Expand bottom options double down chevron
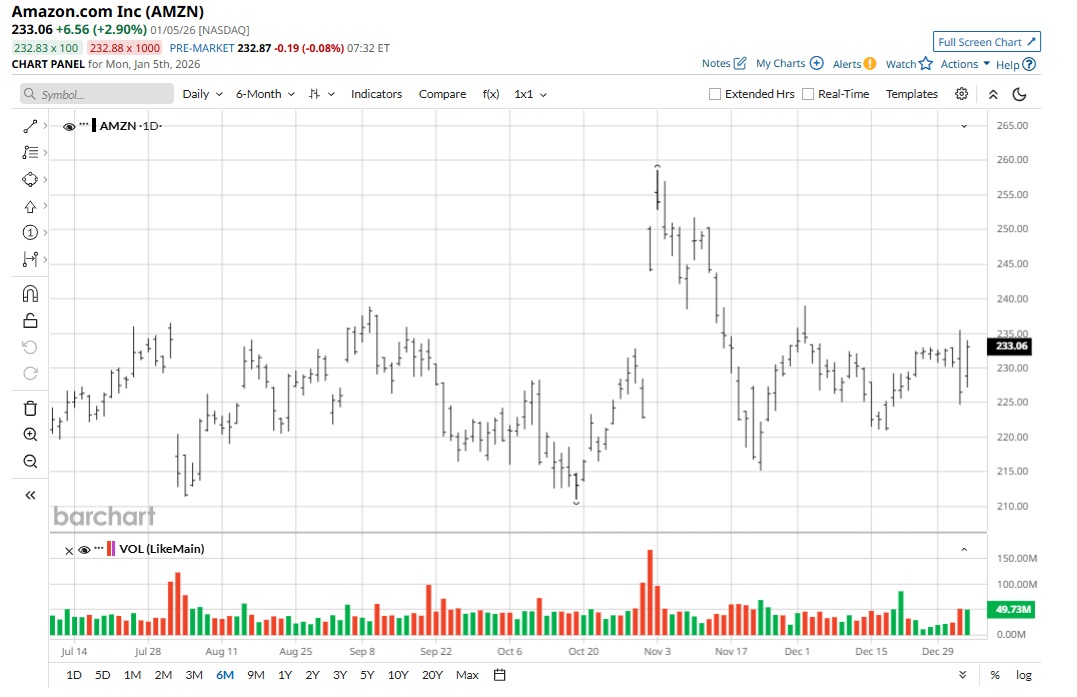The height and width of the screenshot is (697, 1077). [962, 675]
